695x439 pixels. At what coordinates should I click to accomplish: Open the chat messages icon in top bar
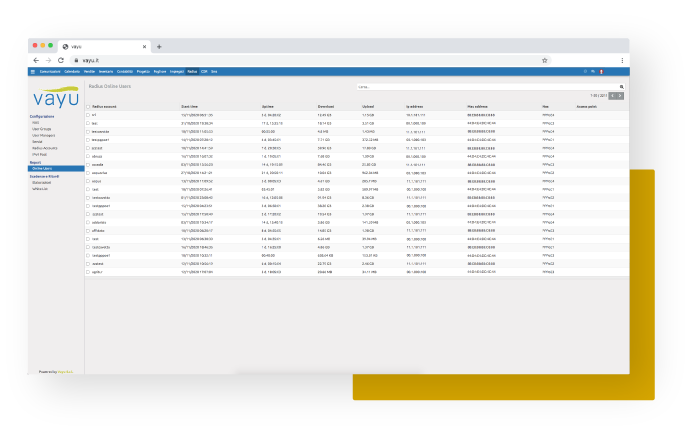(593, 71)
